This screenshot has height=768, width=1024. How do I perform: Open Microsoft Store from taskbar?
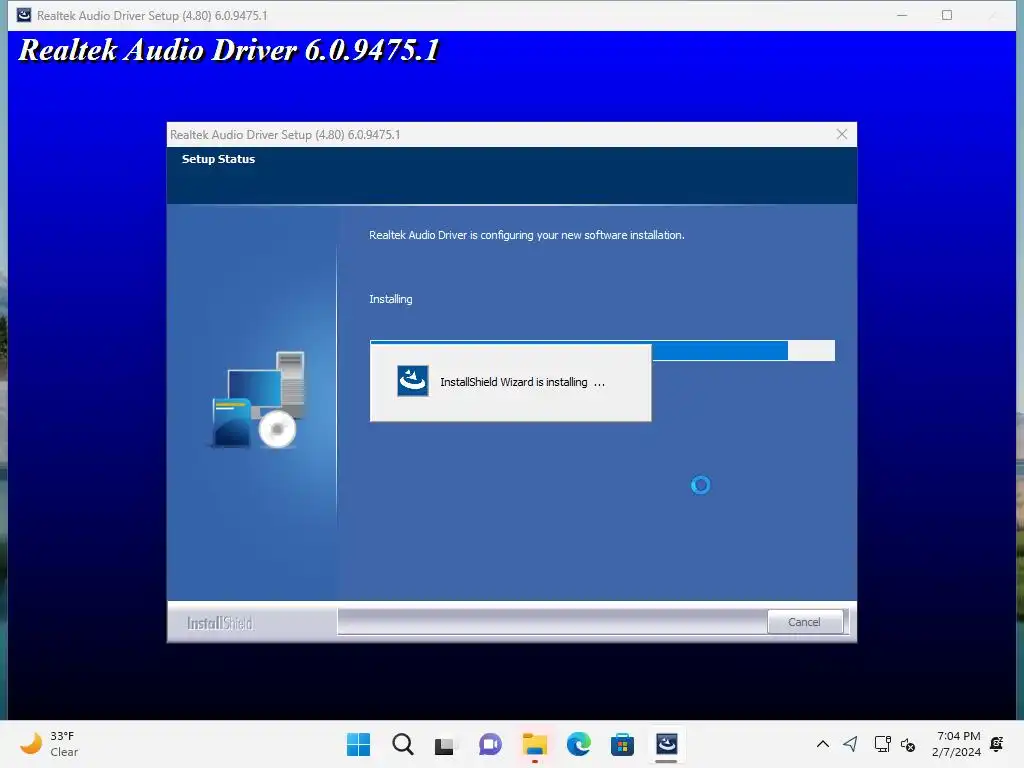(622, 744)
